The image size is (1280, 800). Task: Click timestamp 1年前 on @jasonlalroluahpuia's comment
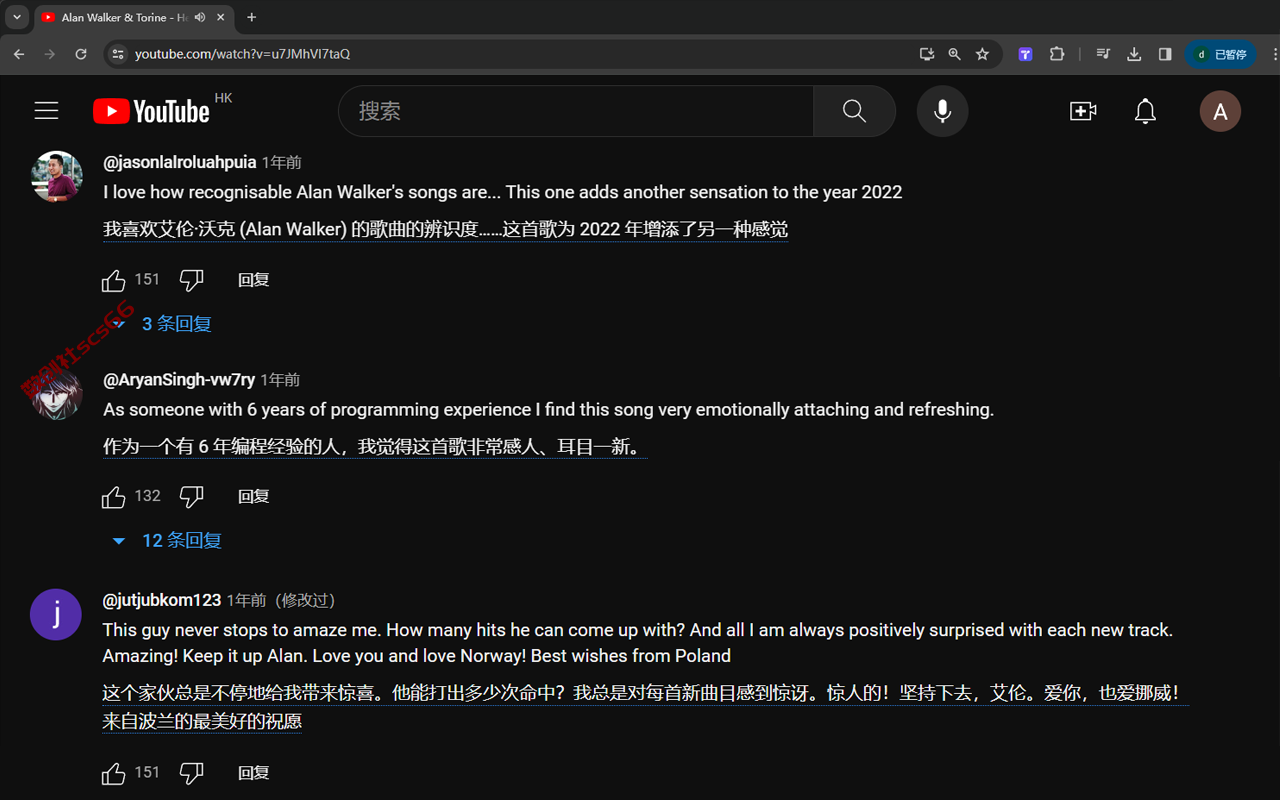pos(282,162)
